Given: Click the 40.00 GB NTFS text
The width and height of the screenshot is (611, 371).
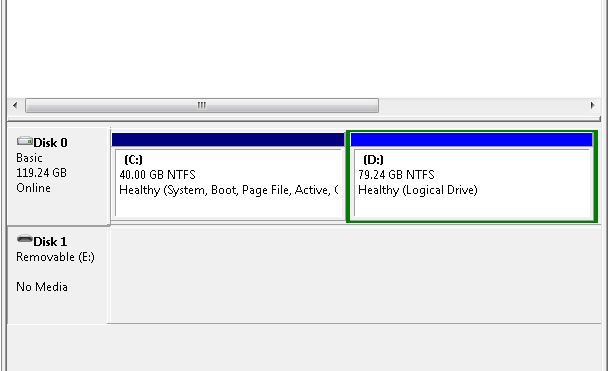Looking at the screenshot, I should tap(157, 175).
